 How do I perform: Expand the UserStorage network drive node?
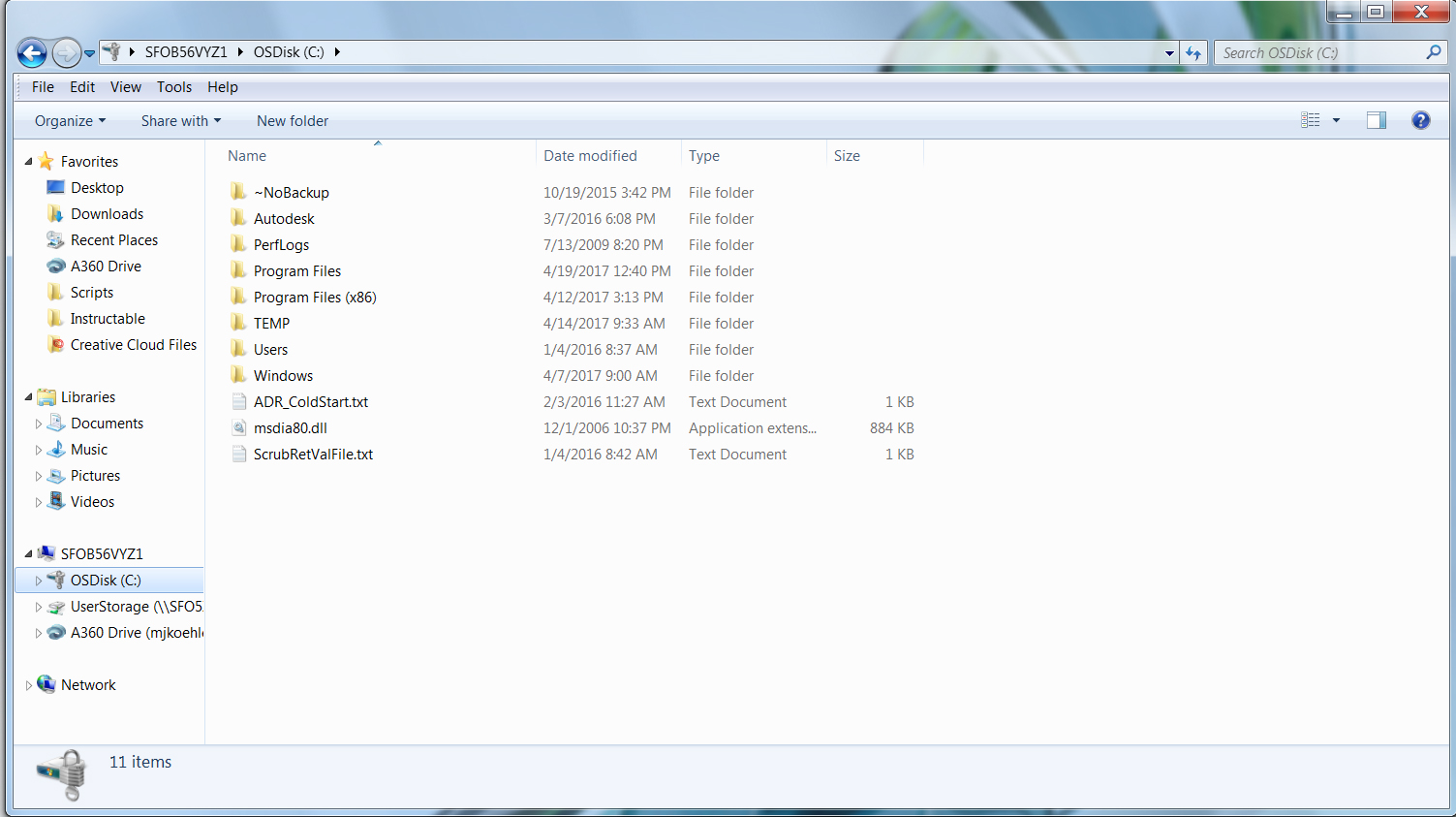[39, 607]
